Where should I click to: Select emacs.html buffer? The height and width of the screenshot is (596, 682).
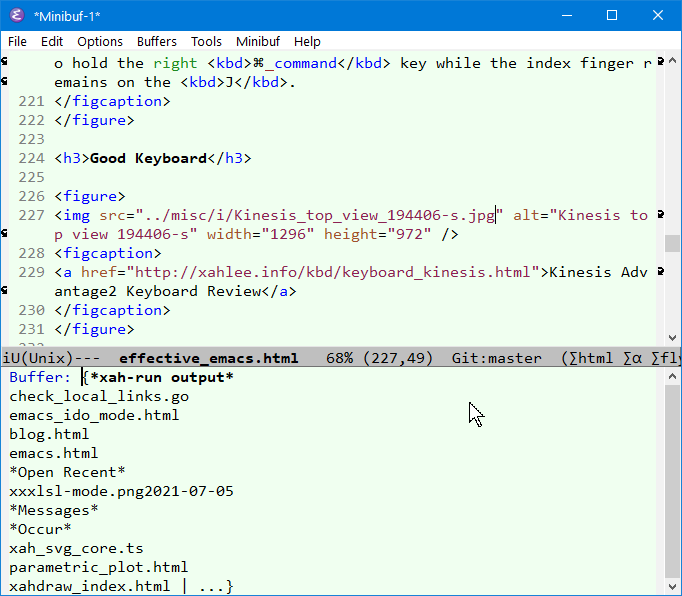[x=53, y=453]
